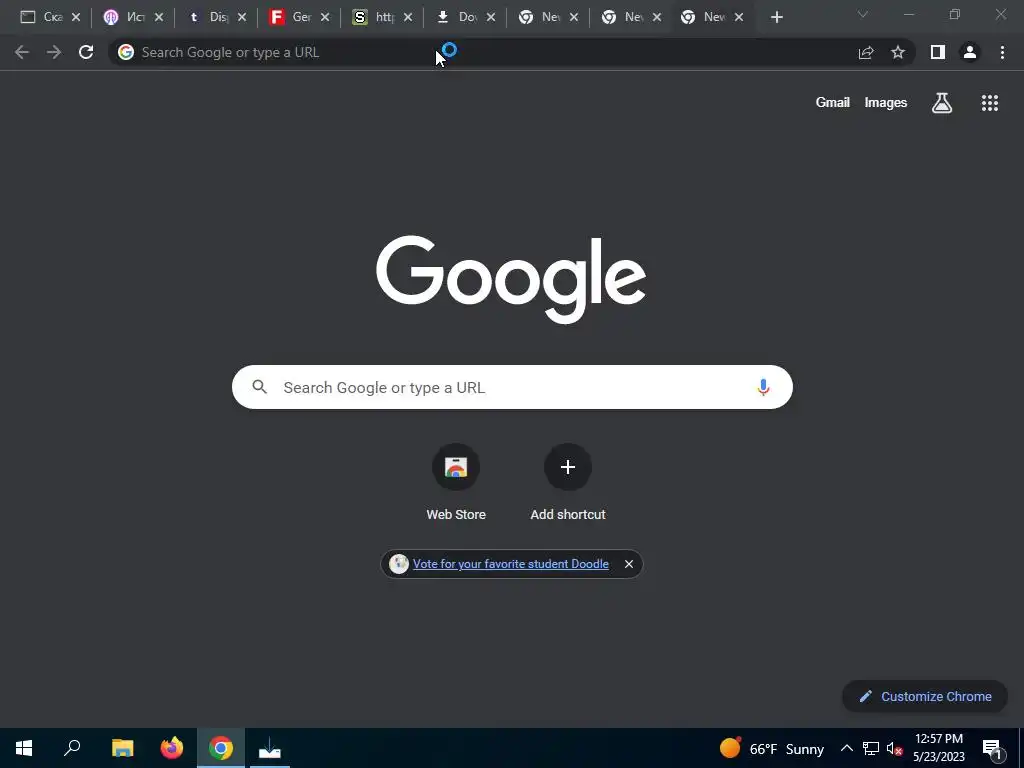The width and height of the screenshot is (1024, 768).
Task: Bookmark this tab with the star icon
Action: [x=898, y=52]
